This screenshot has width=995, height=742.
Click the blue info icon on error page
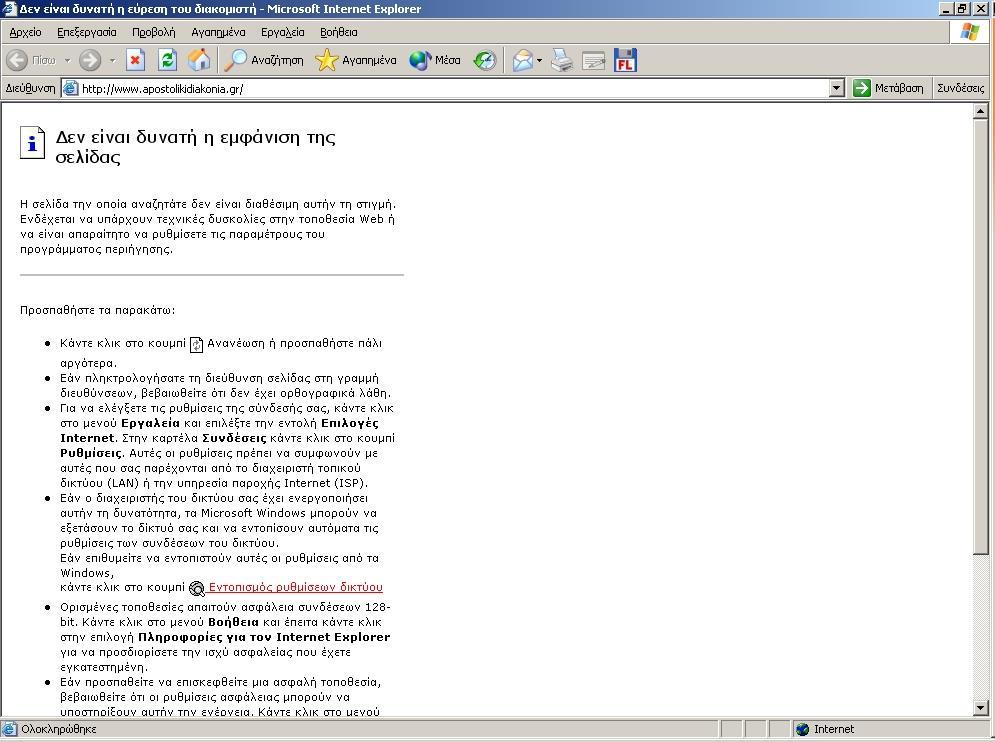tap(32, 142)
